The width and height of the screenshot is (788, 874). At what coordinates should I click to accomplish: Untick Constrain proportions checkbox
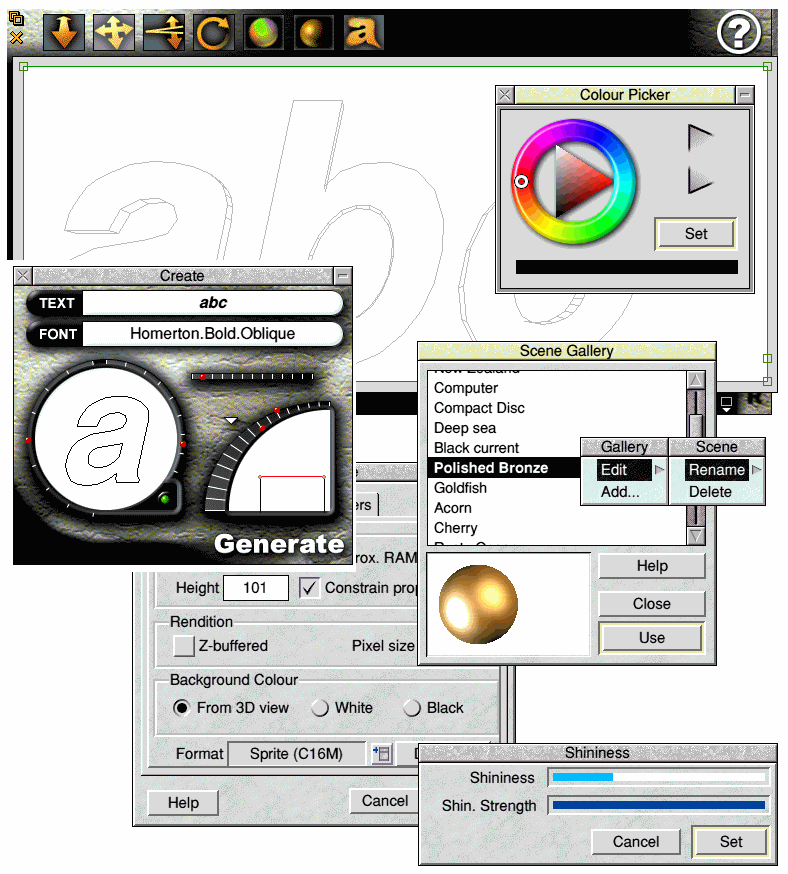309,587
